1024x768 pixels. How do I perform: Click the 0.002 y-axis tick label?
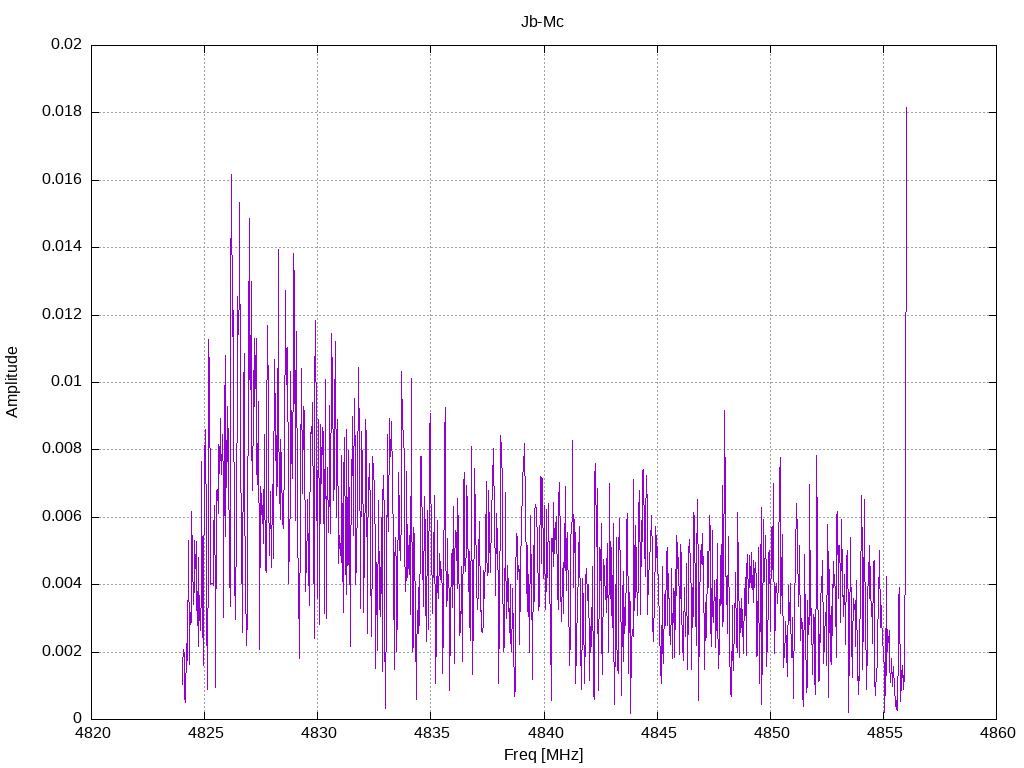(x=62, y=652)
